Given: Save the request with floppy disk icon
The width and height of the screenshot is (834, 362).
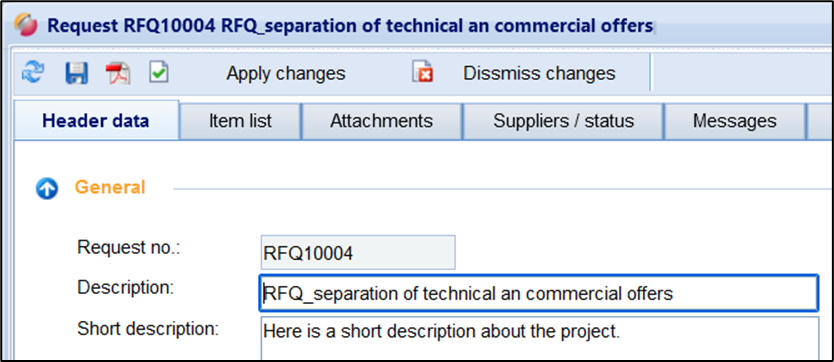Looking at the screenshot, I should click(76, 73).
